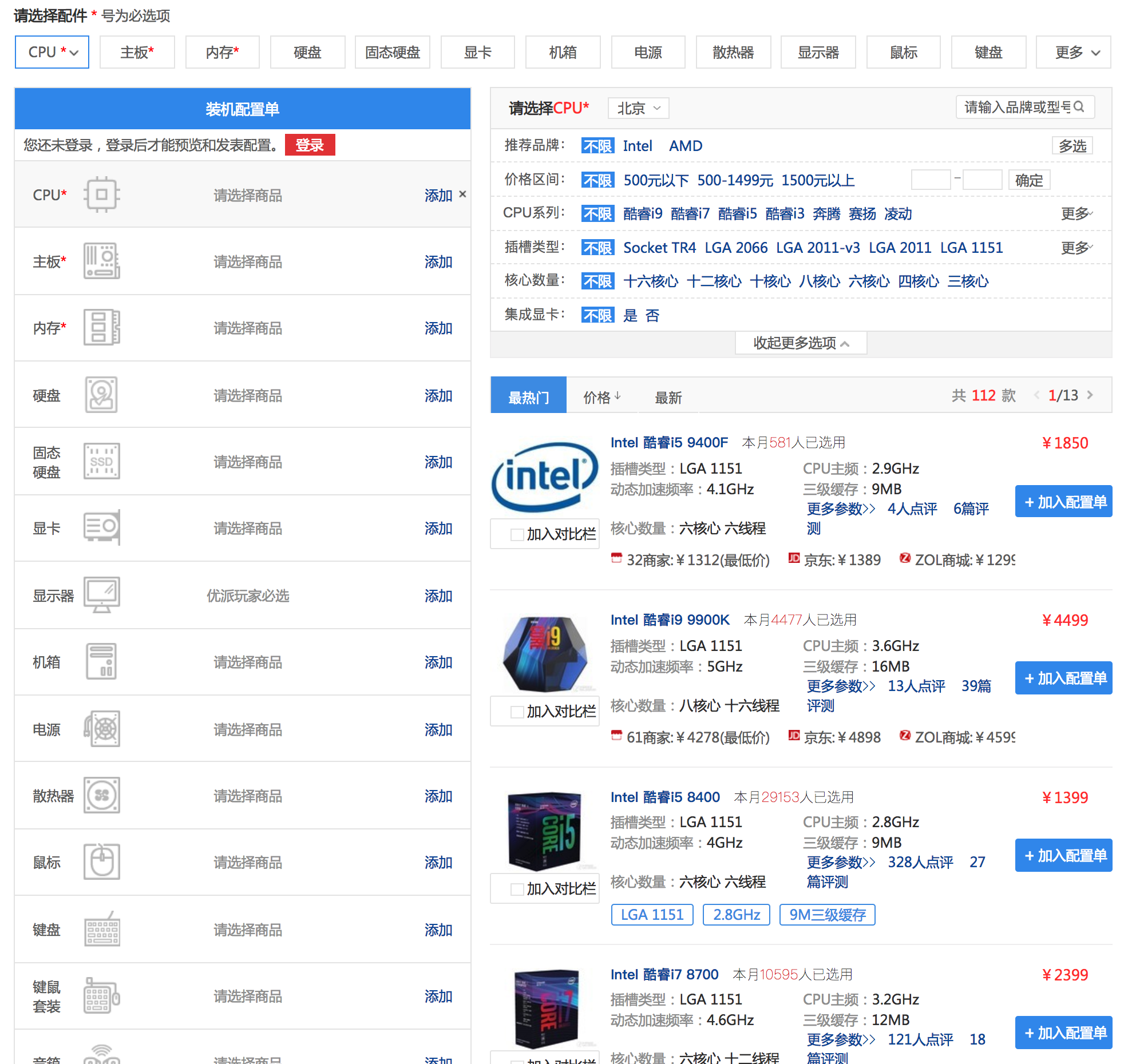Click the CPU chip icon in config list
Image resolution: width=1124 pixels, height=1064 pixels.
[x=101, y=194]
